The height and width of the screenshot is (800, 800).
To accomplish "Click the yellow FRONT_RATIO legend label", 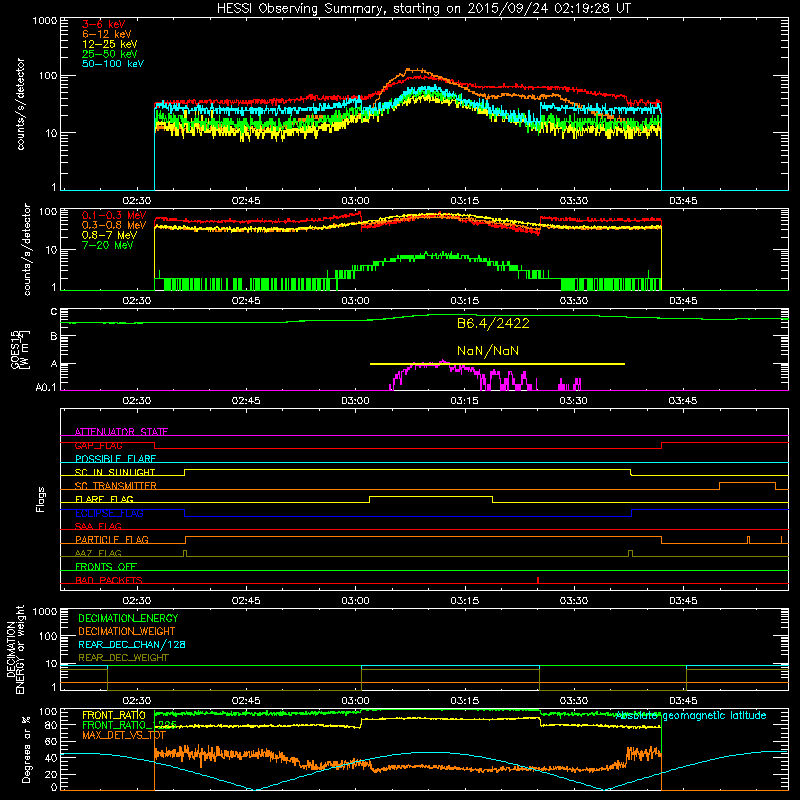I will (x=114, y=715).
